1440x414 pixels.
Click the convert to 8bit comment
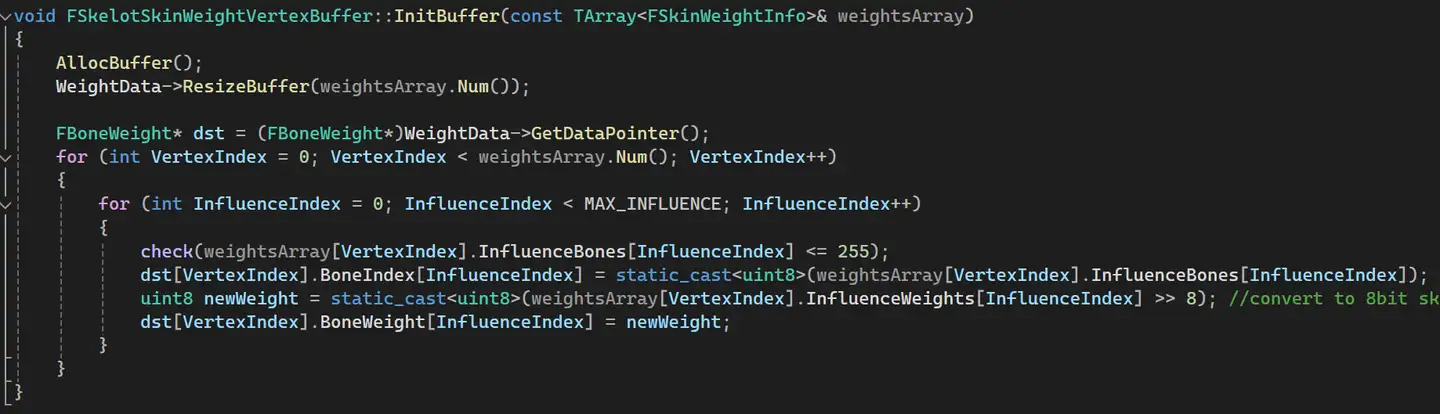tap(1334, 298)
